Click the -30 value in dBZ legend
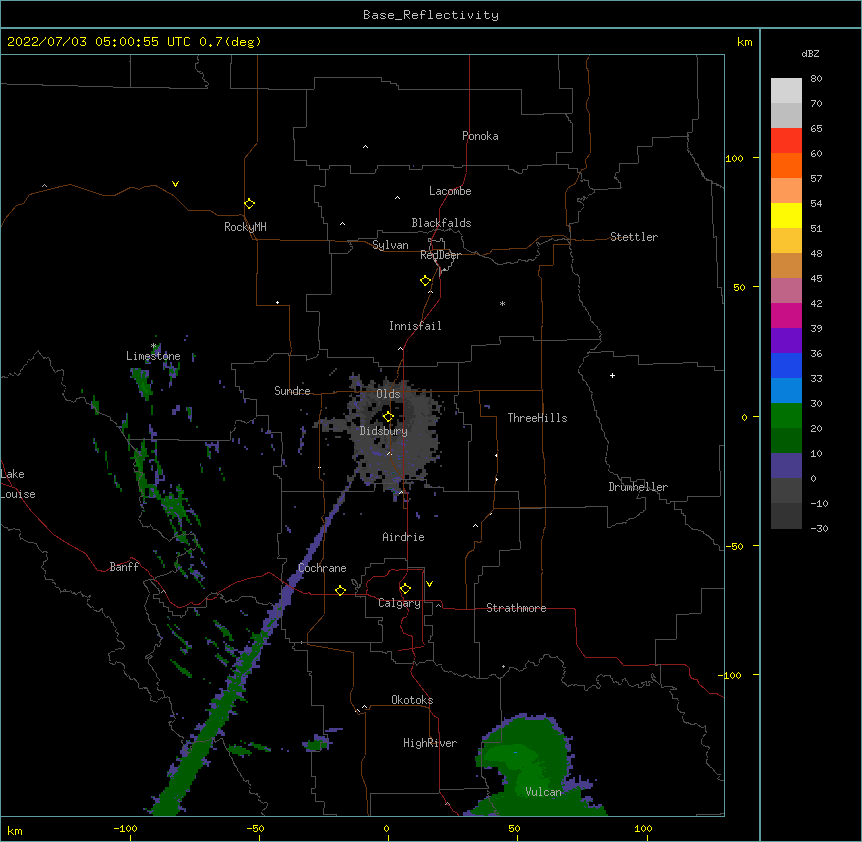Image resolution: width=862 pixels, height=842 pixels. pyautogui.click(x=819, y=528)
